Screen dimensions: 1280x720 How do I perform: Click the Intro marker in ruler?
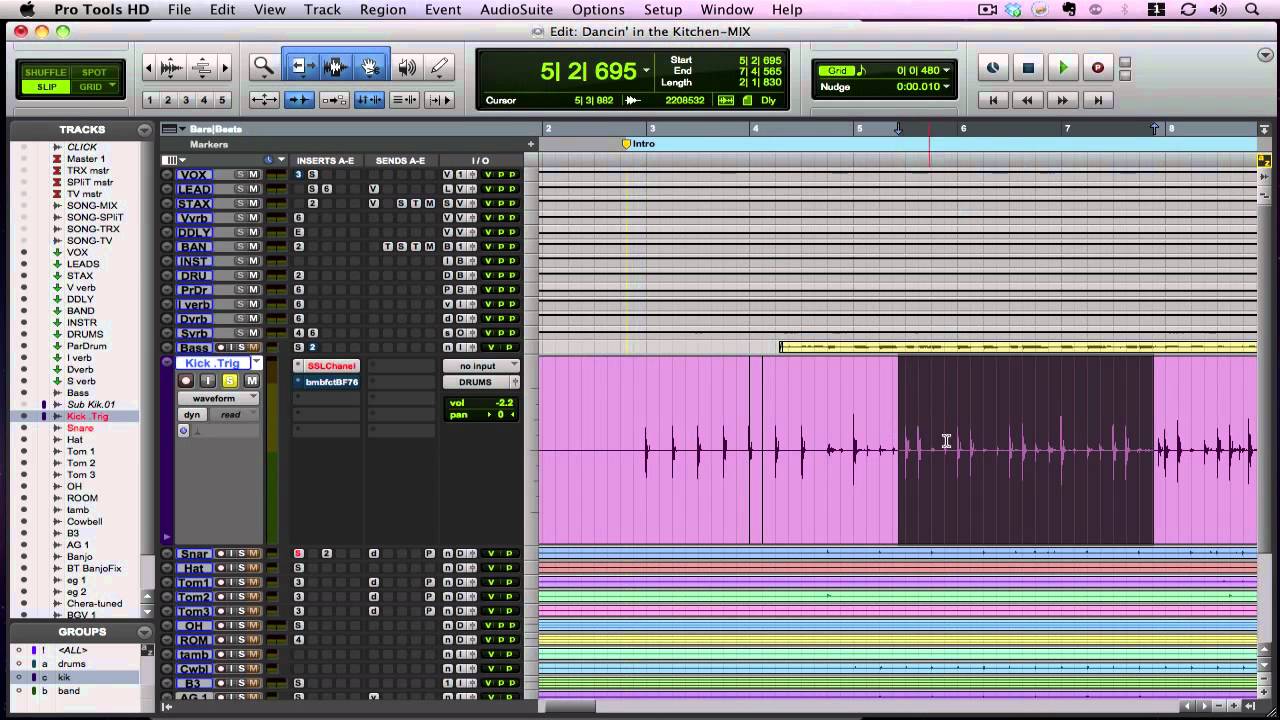[x=638, y=144]
